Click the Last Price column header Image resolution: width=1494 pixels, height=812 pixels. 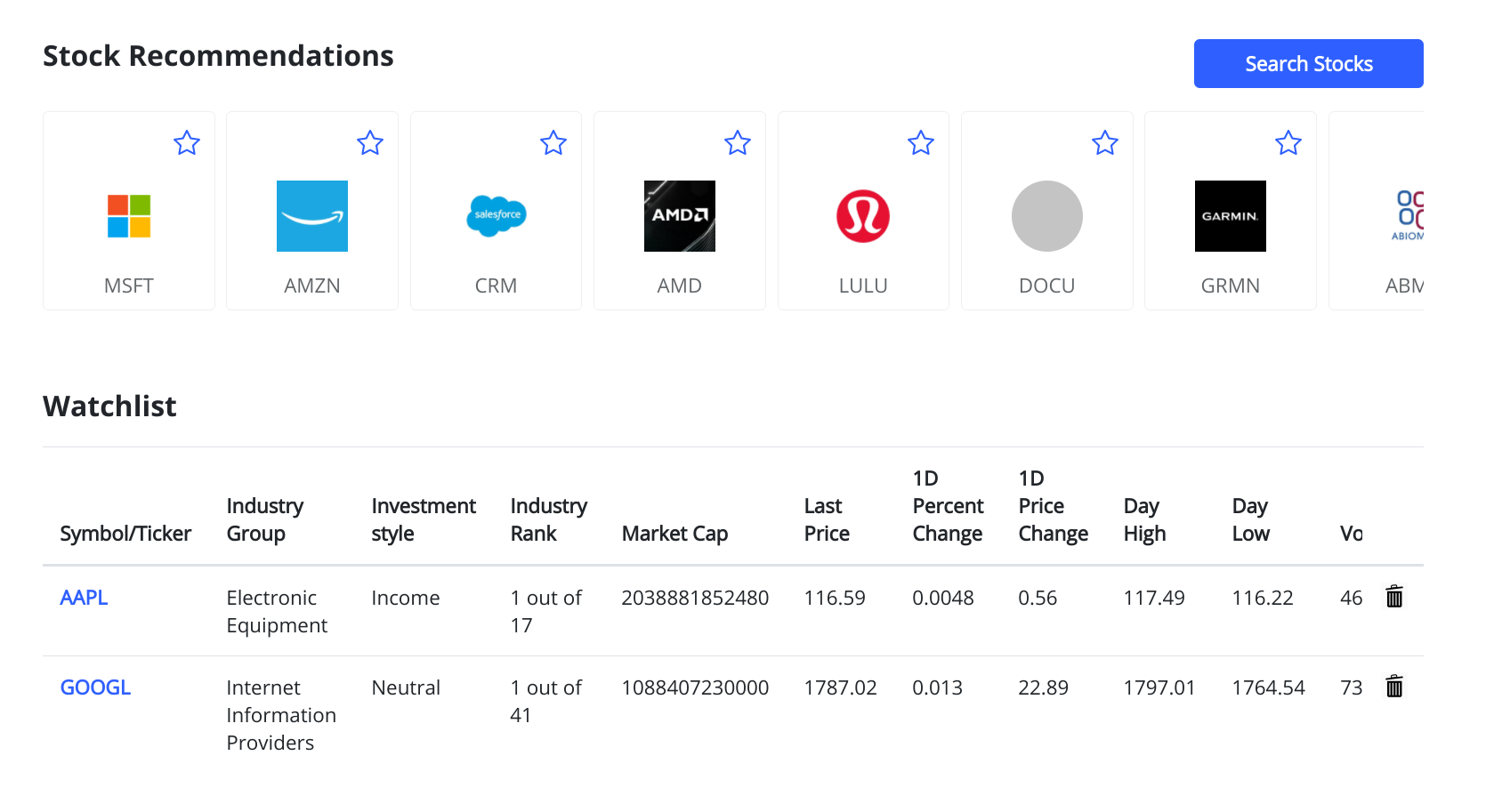click(827, 519)
